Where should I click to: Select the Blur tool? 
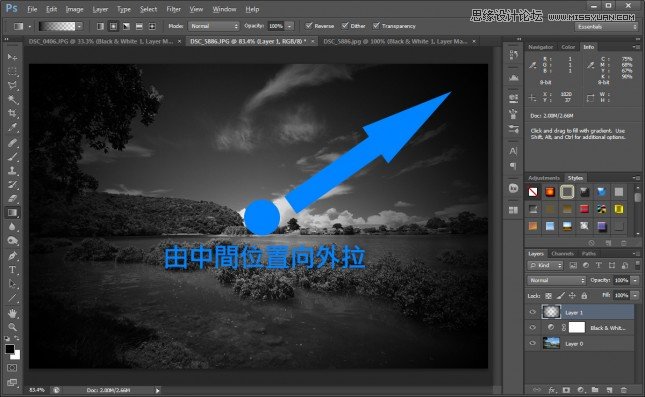point(12,226)
